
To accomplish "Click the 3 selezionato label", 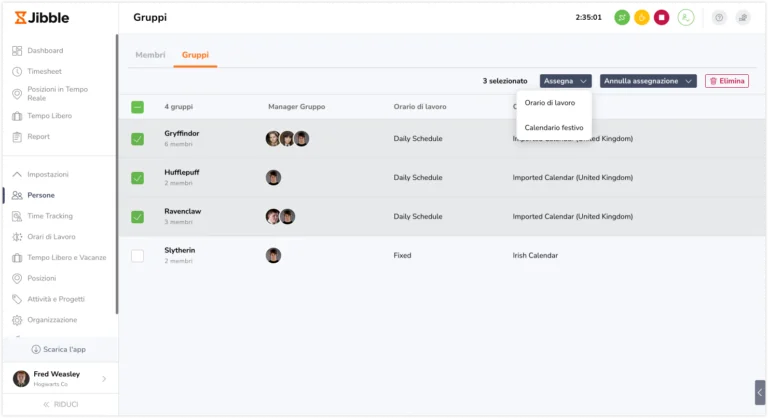I will [505, 81].
